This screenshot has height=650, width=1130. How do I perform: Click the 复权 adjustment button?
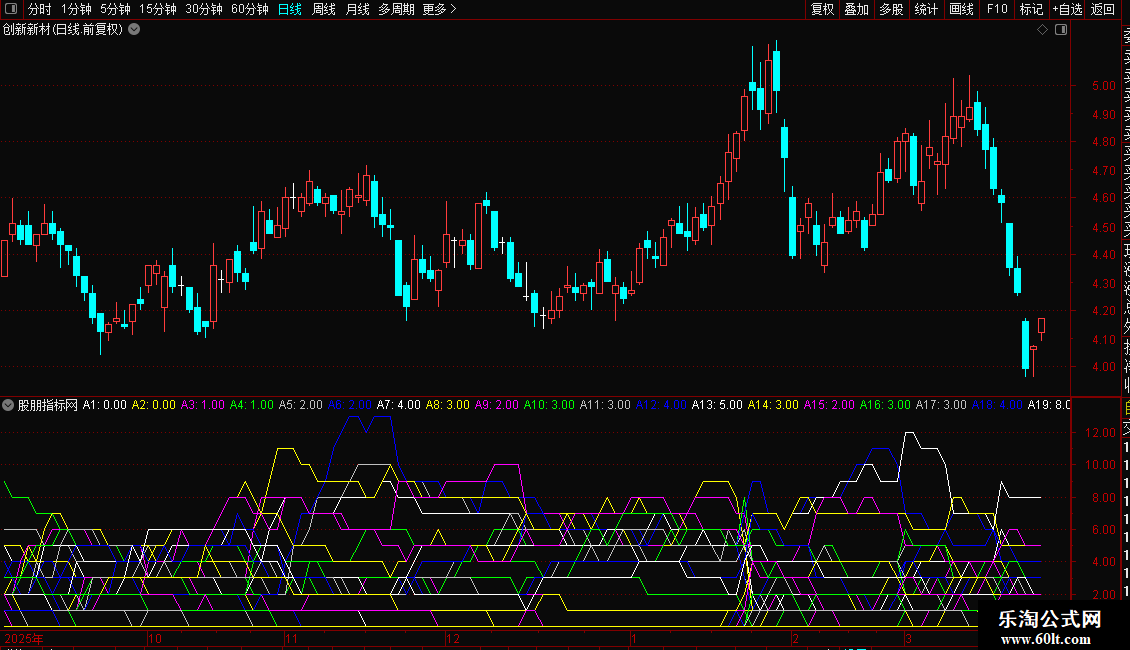point(822,9)
